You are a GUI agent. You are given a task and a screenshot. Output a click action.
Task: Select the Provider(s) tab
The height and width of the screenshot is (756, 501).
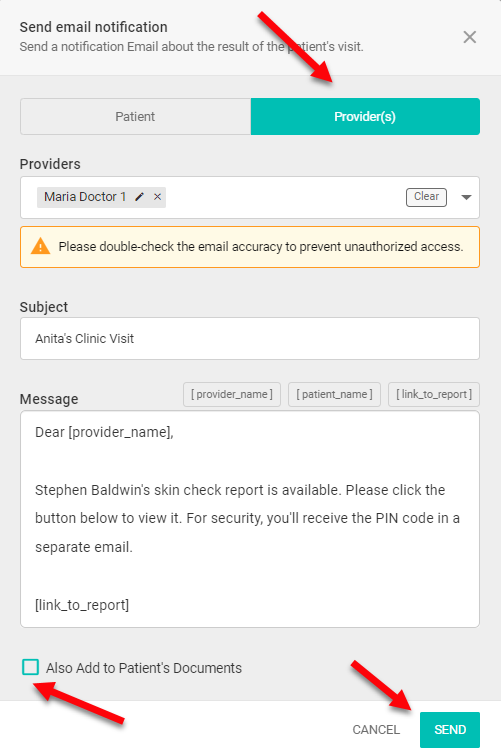coord(365,117)
